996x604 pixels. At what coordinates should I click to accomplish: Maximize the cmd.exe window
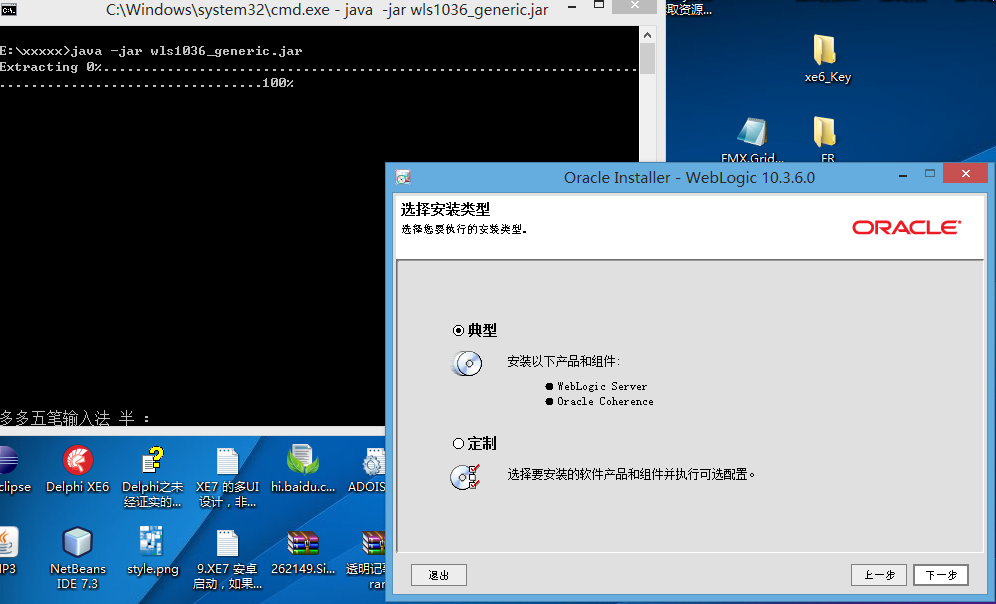tap(598, 6)
